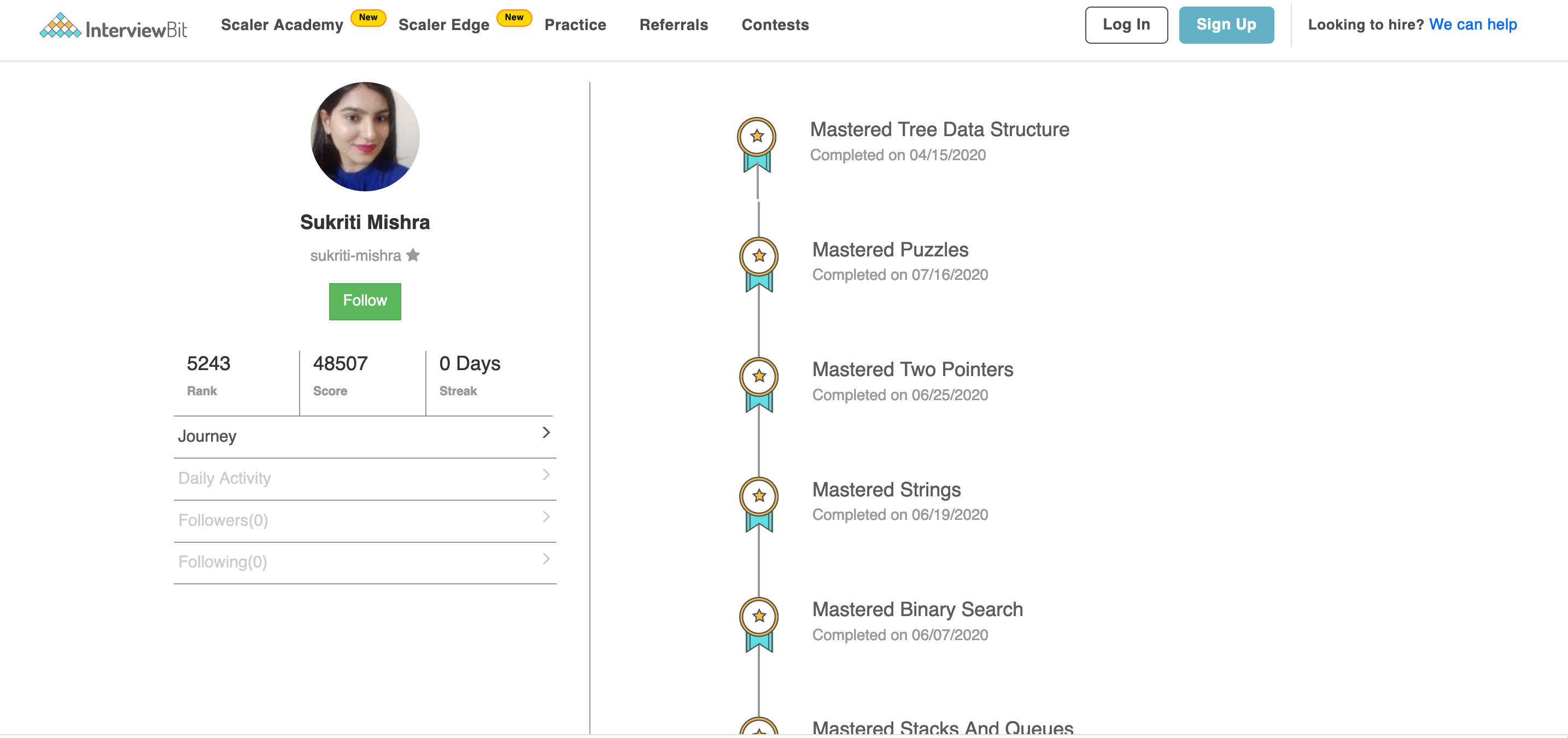The image size is (1568, 738).
Task: Click the Mastered Tree Data Structure badge icon
Action: [757, 145]
